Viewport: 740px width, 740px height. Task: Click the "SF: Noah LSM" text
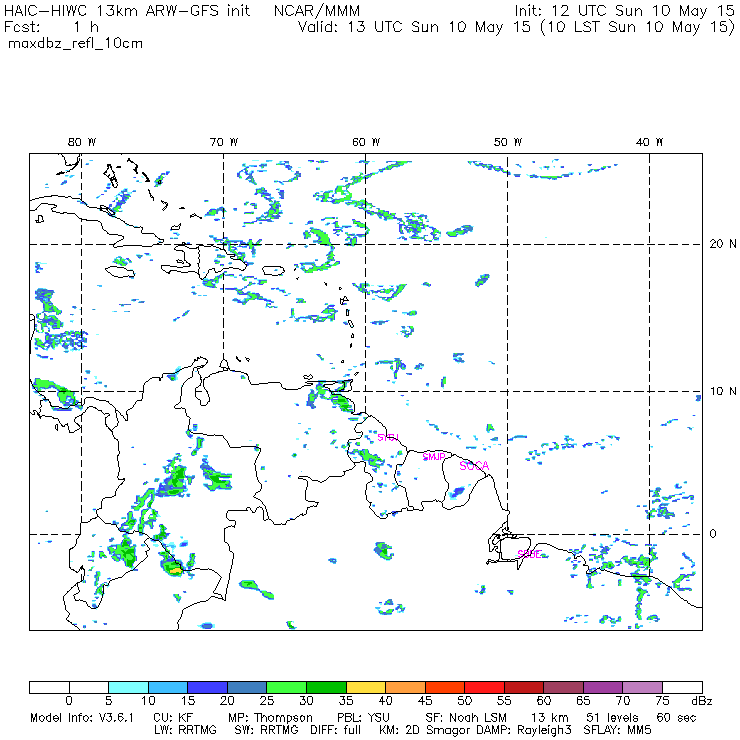[466, 718]
